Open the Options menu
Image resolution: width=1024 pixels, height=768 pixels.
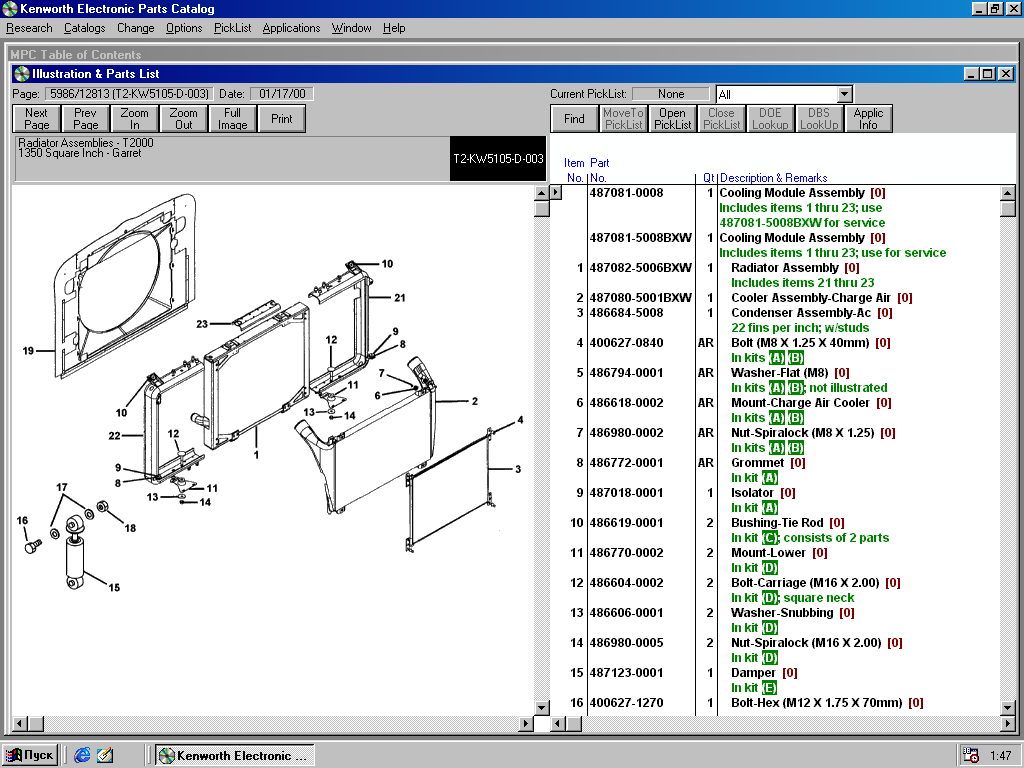tap(184, 28)
